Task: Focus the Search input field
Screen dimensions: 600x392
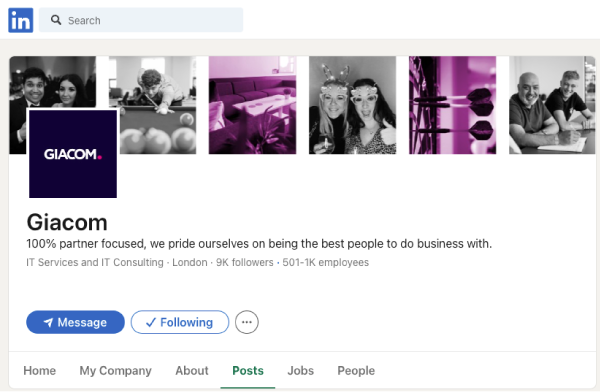Action: 141,20
